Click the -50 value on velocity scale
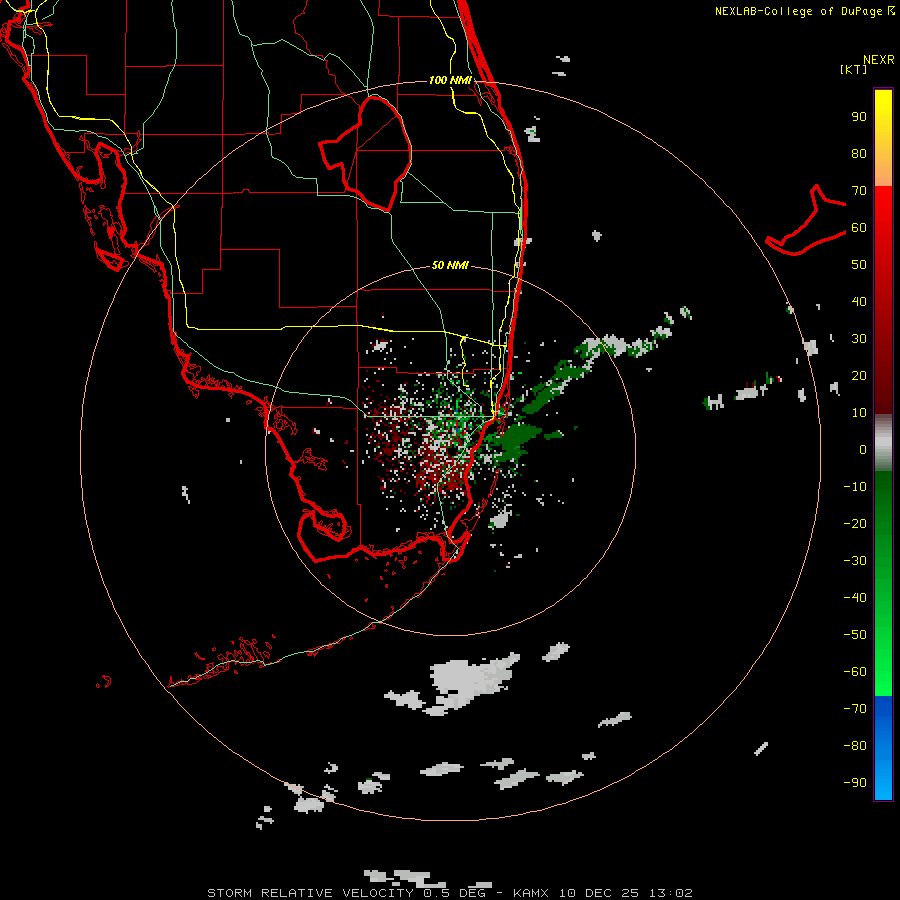900x900 pixels. pos(855,634)
